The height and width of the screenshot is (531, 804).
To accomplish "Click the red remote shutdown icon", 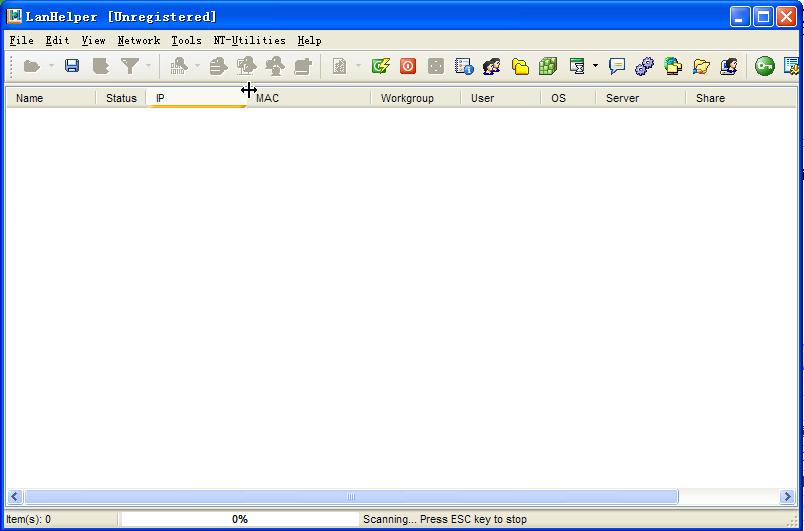I will click(408, 66).
